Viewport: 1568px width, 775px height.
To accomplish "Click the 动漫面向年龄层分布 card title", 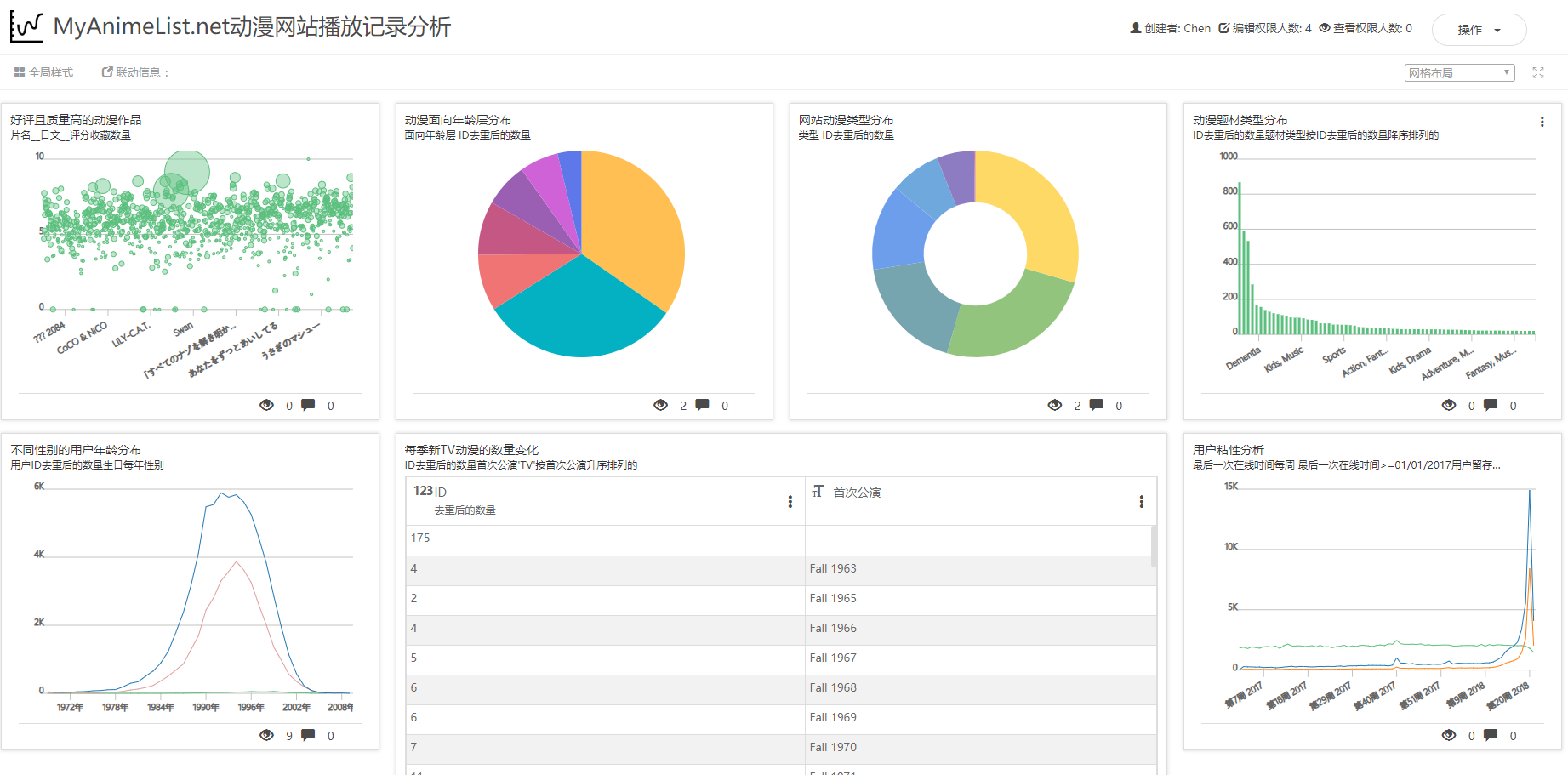I will (458, 120).
